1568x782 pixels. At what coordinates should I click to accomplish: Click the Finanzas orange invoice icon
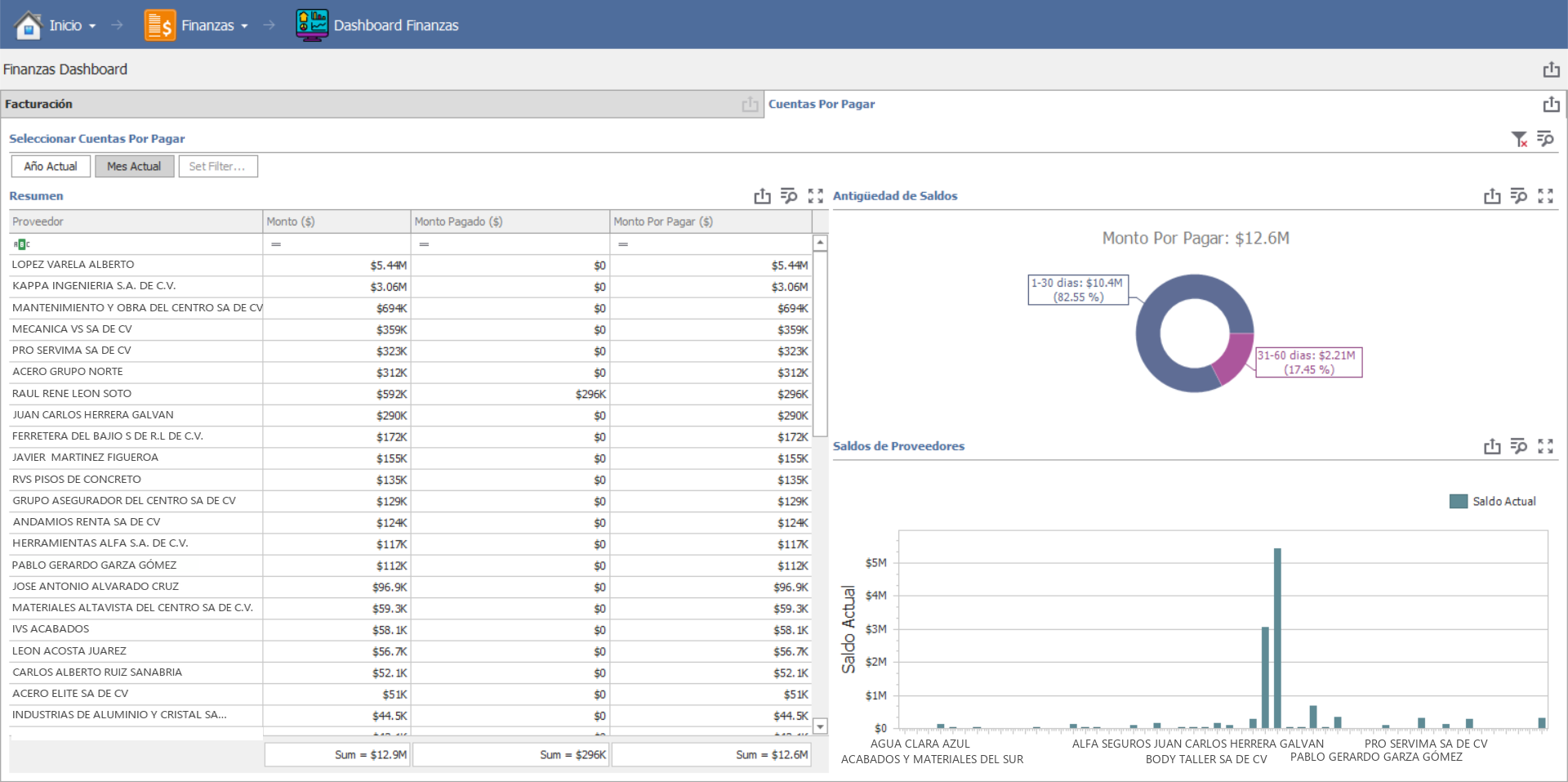click(x=160, y=25)
